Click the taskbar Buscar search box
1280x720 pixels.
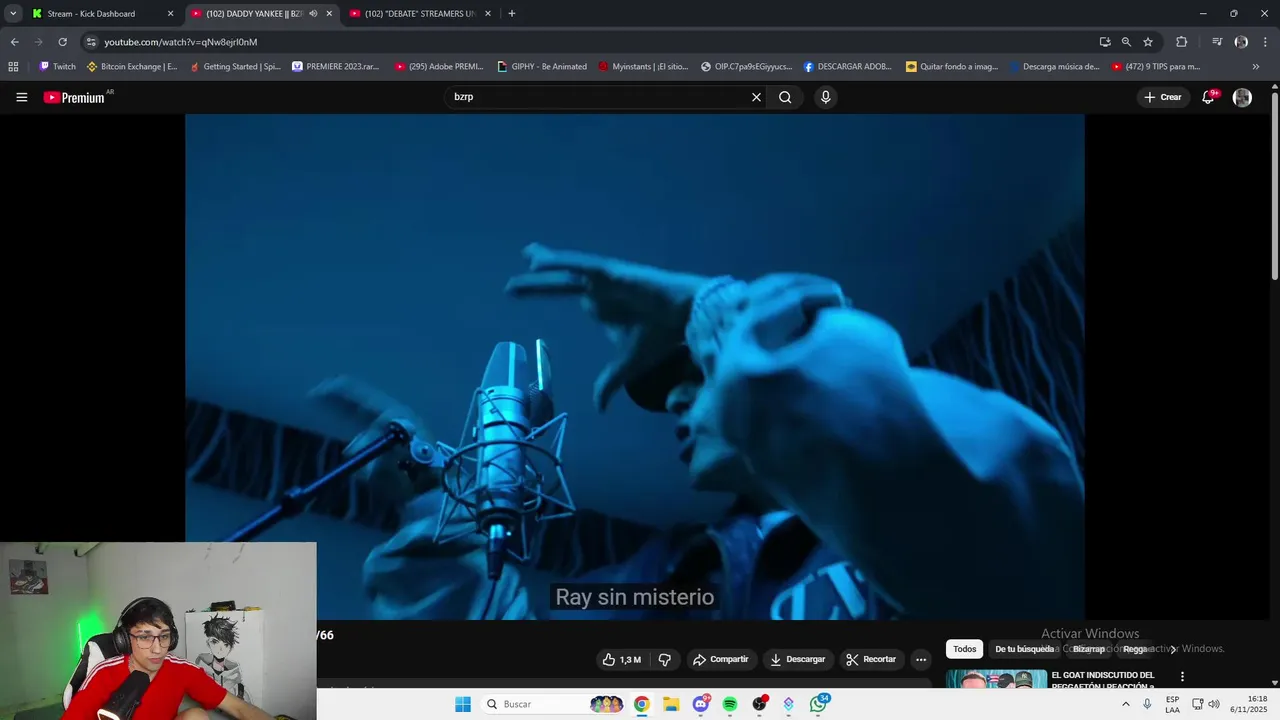[x=553, y=704]
